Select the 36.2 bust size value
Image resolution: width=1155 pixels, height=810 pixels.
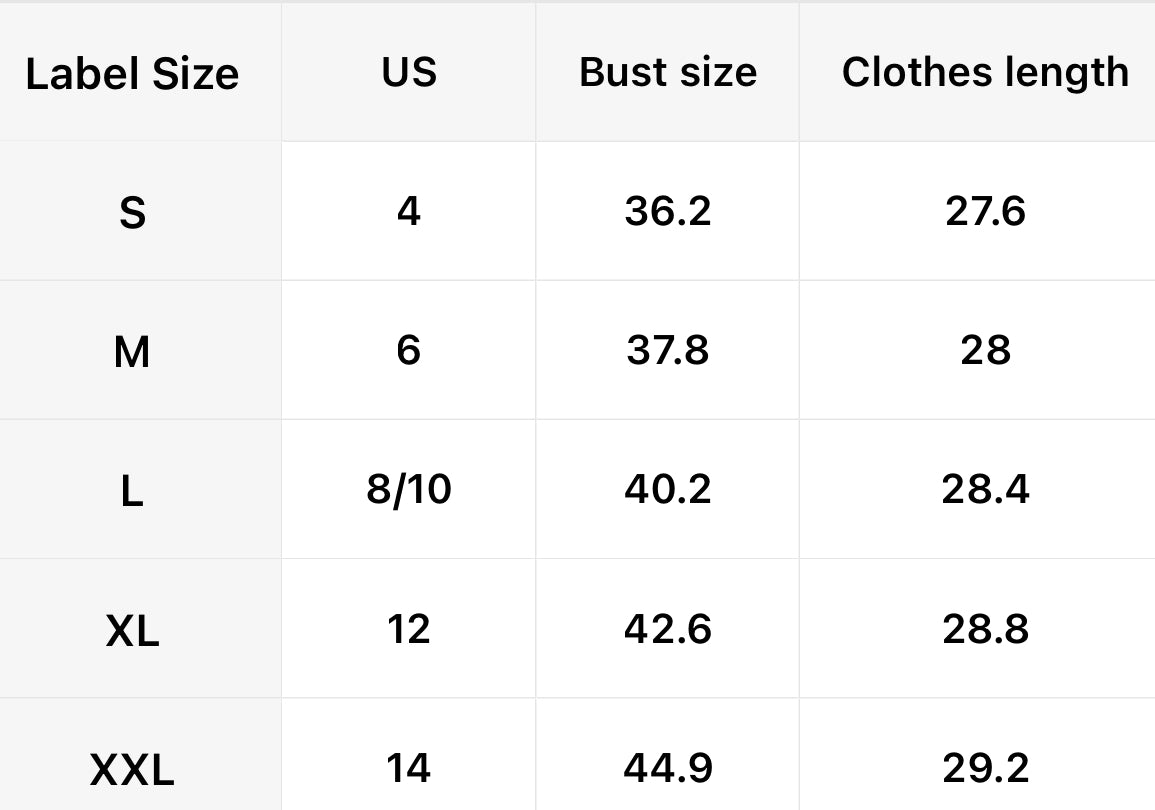pos(668,211)
